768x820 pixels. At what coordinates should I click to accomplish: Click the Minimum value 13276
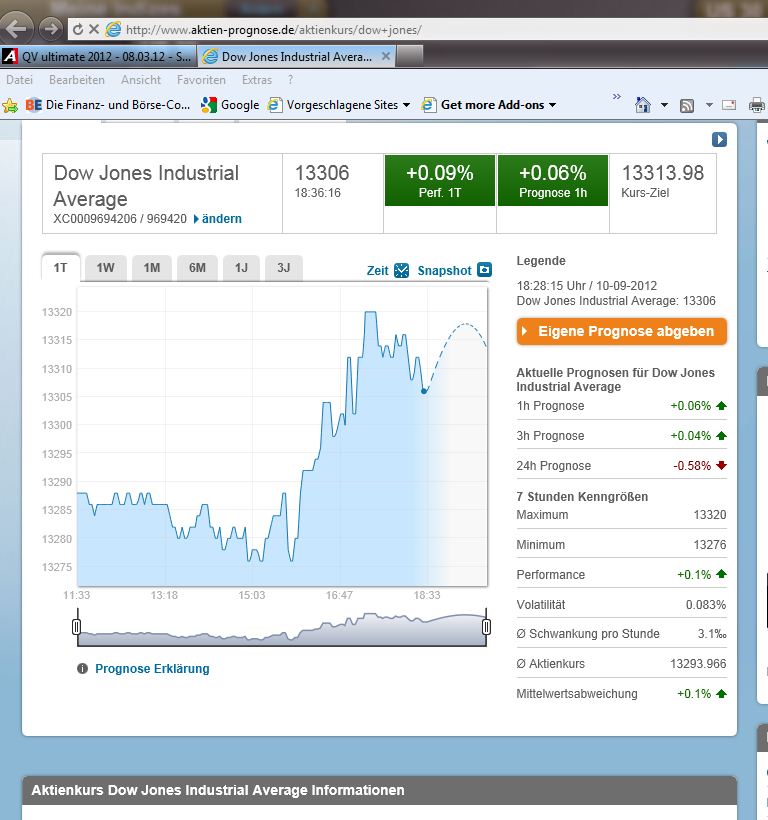pyautogui.click(x=709, y=544)
